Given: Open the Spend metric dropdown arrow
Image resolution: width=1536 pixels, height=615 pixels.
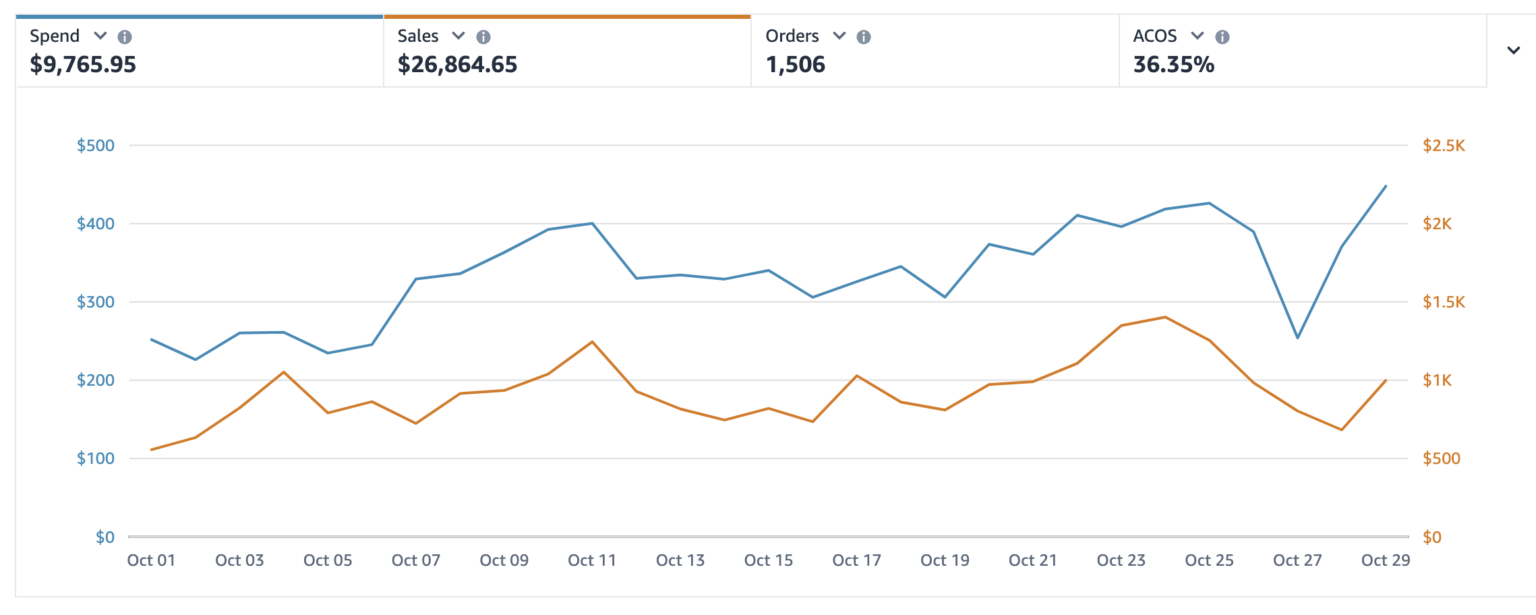Looking at the screenshot, I should click(99, 36).
